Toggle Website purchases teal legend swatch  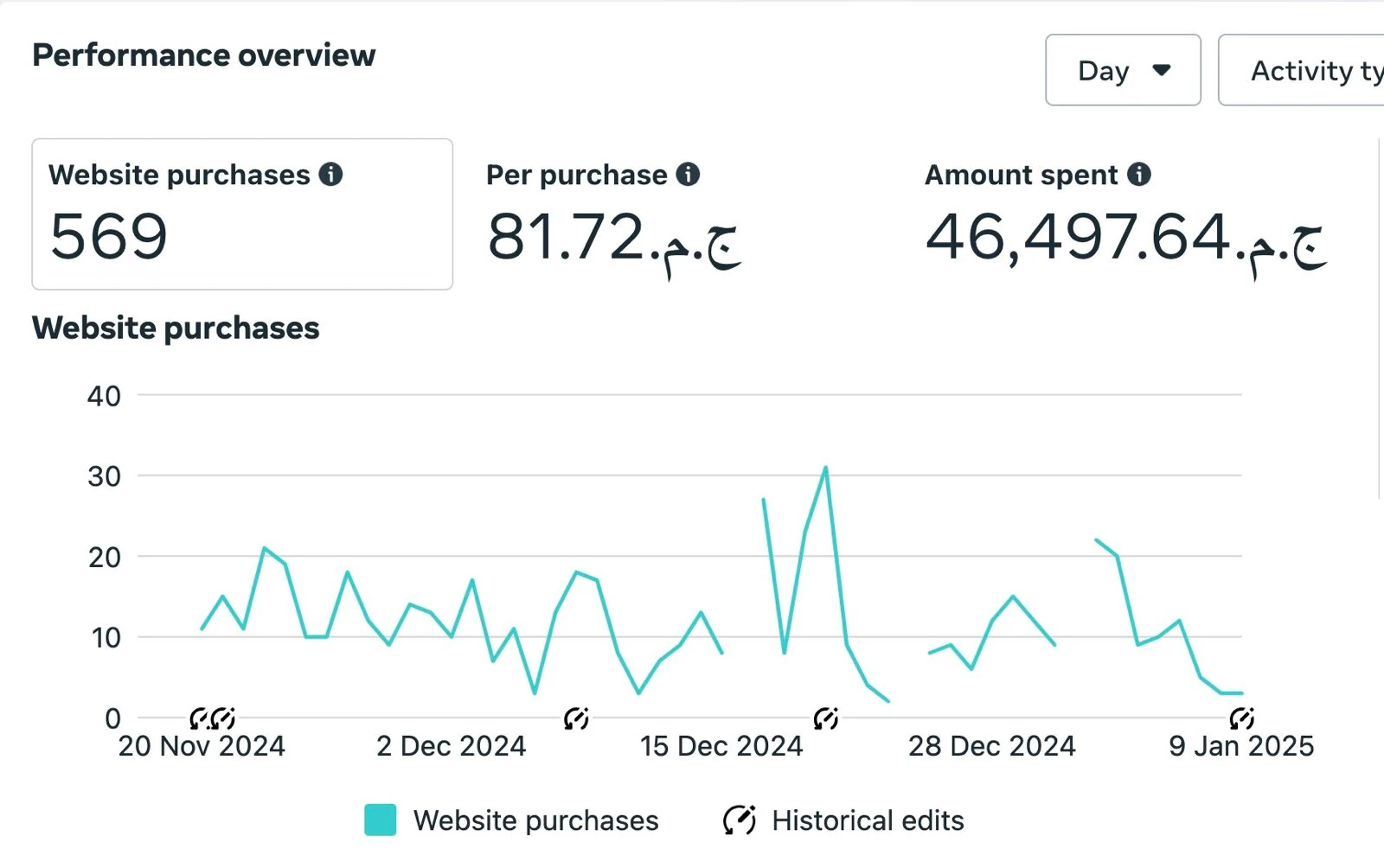pos(381,820)
